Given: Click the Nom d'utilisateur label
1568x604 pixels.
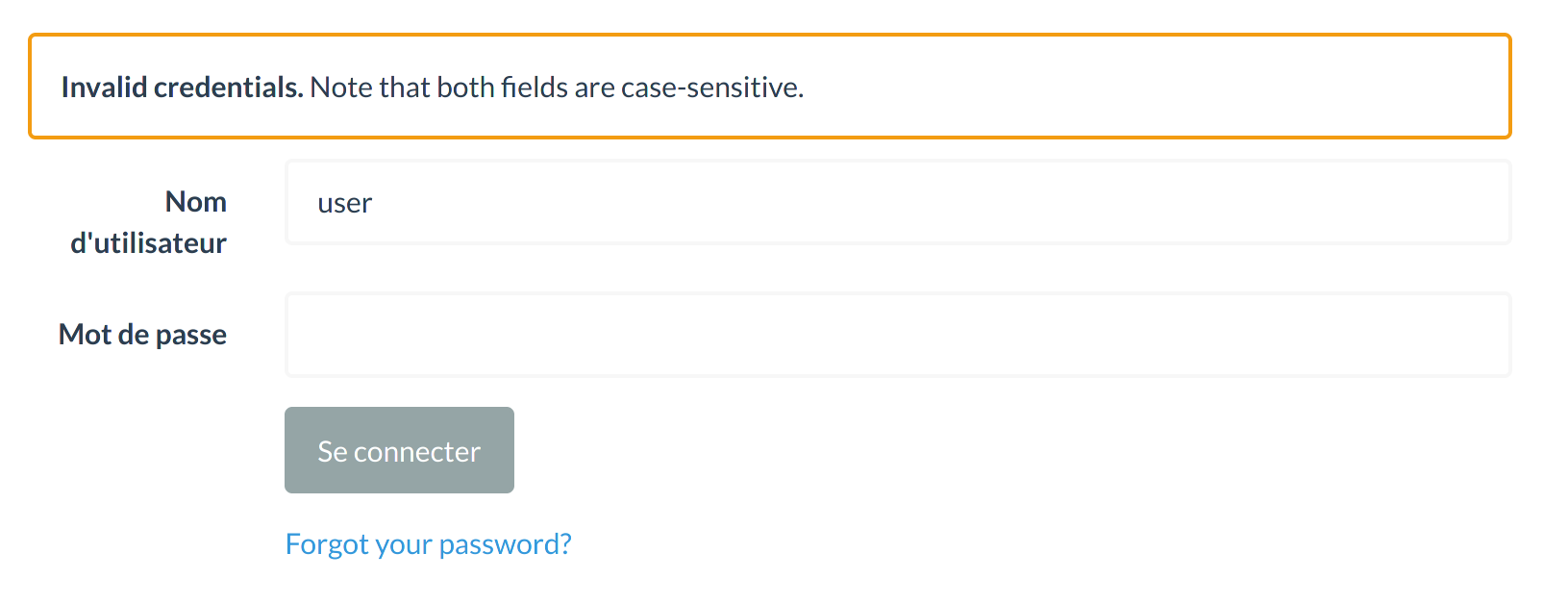Looking at the screenshot, I should (145, 221).
